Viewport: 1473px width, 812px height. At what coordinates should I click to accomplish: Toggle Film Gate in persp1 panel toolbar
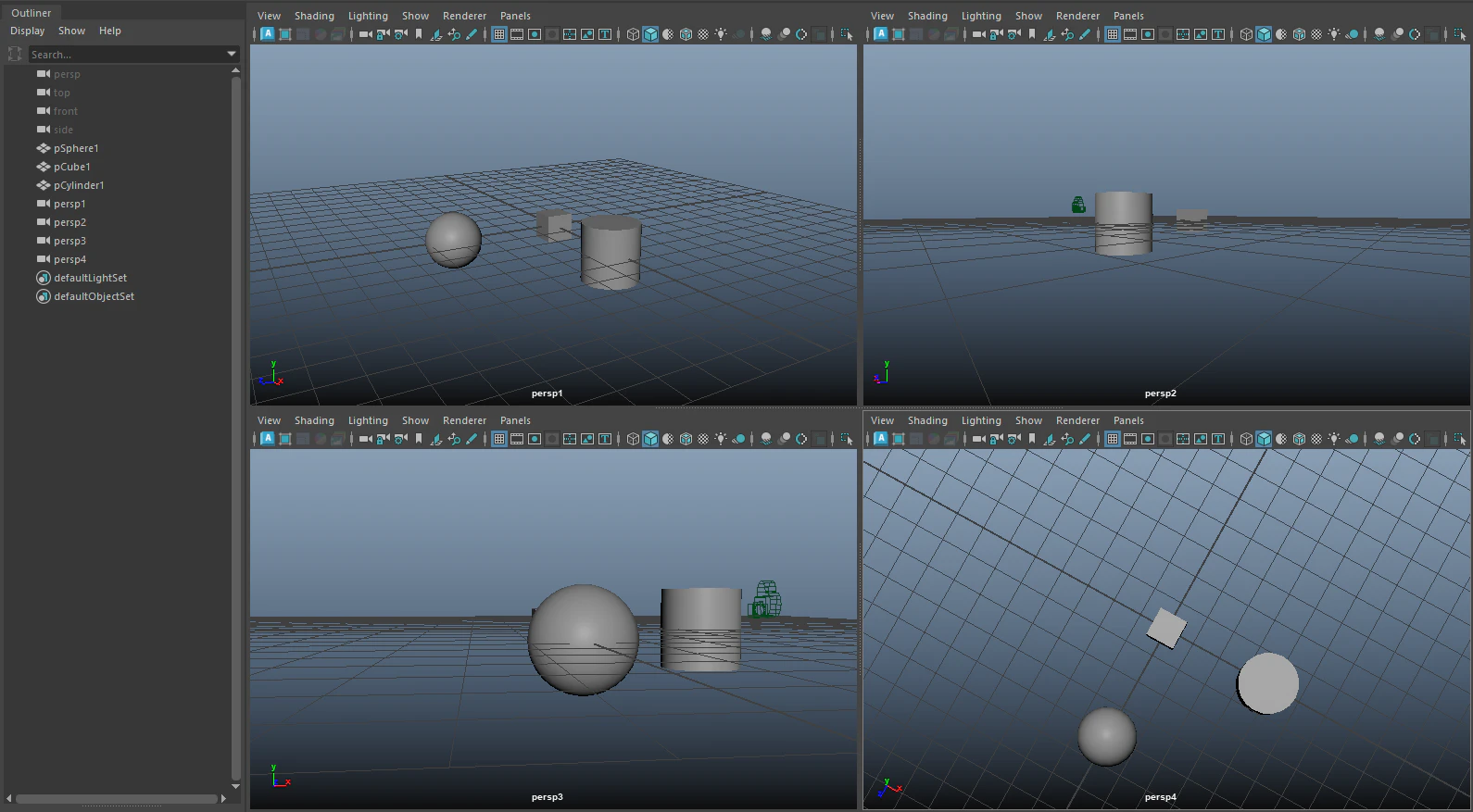tap(517, 34)
